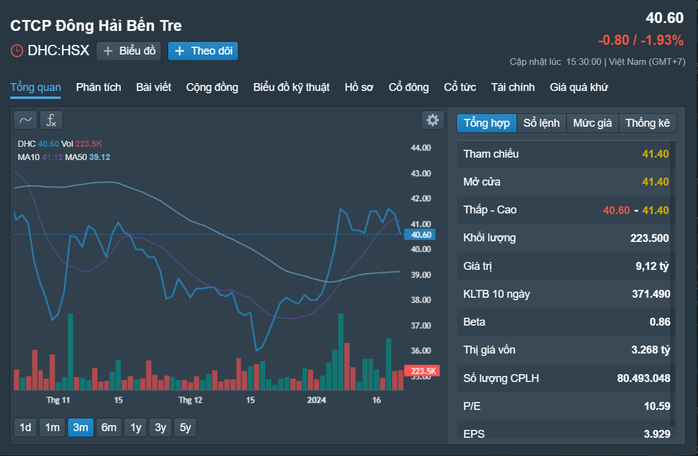698x456 pixels.
Task: Click the Thg 12 date label on chart axis
Action: (190, 400)
